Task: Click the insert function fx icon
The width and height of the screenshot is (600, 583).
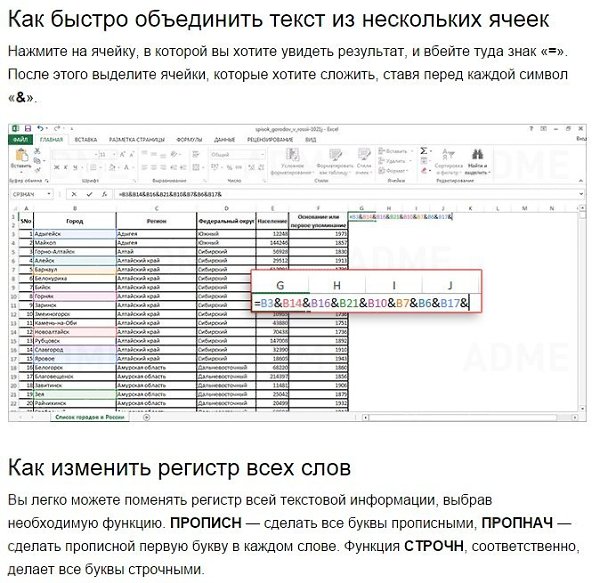Action: click(104, 194)
